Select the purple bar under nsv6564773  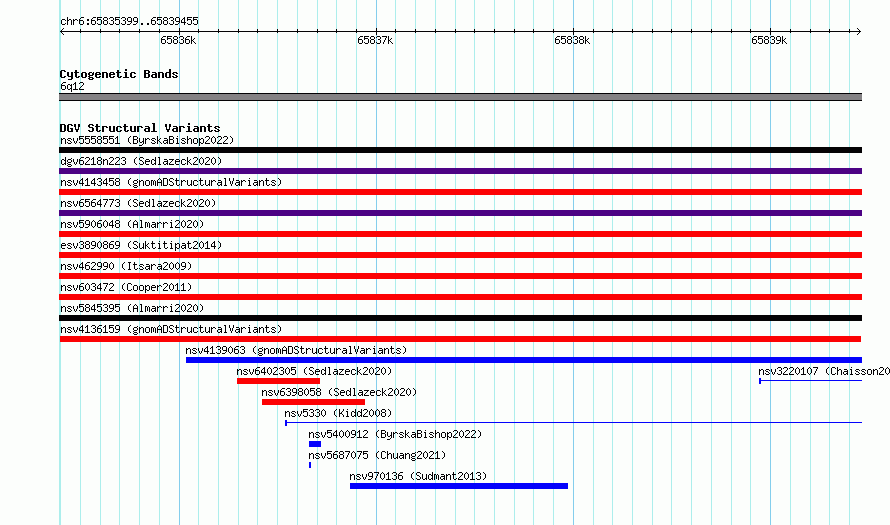tap(460, 213)
